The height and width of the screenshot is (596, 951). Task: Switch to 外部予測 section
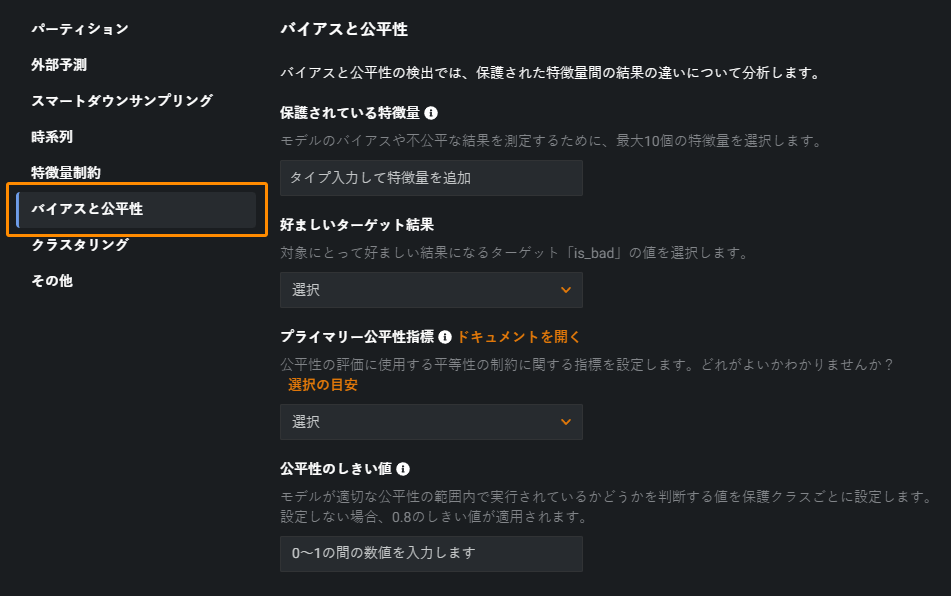tap(59, 65)
